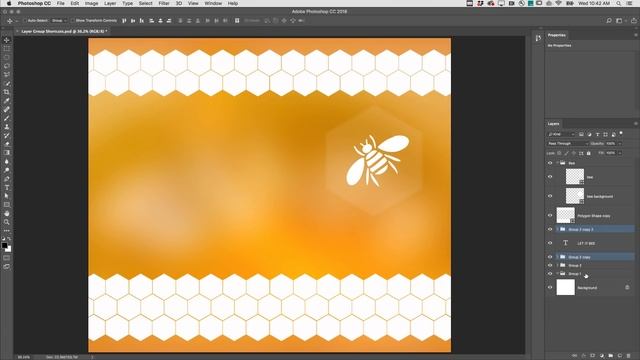The image size is (640, 360).
Task: Turn layer filtering on or off
Action: (x=621, y=133)
